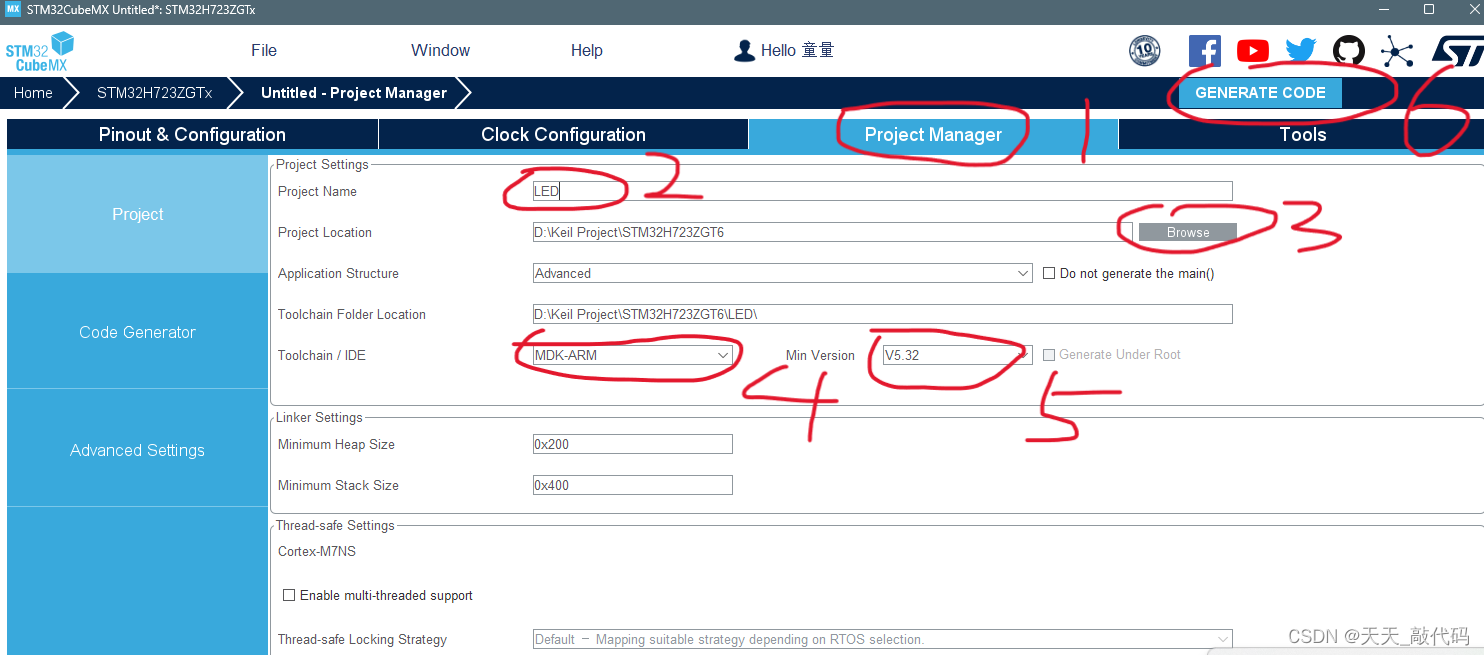Open the Tools tab
The height and width of the screenshot is (655, 1484).
[1302, 134]
